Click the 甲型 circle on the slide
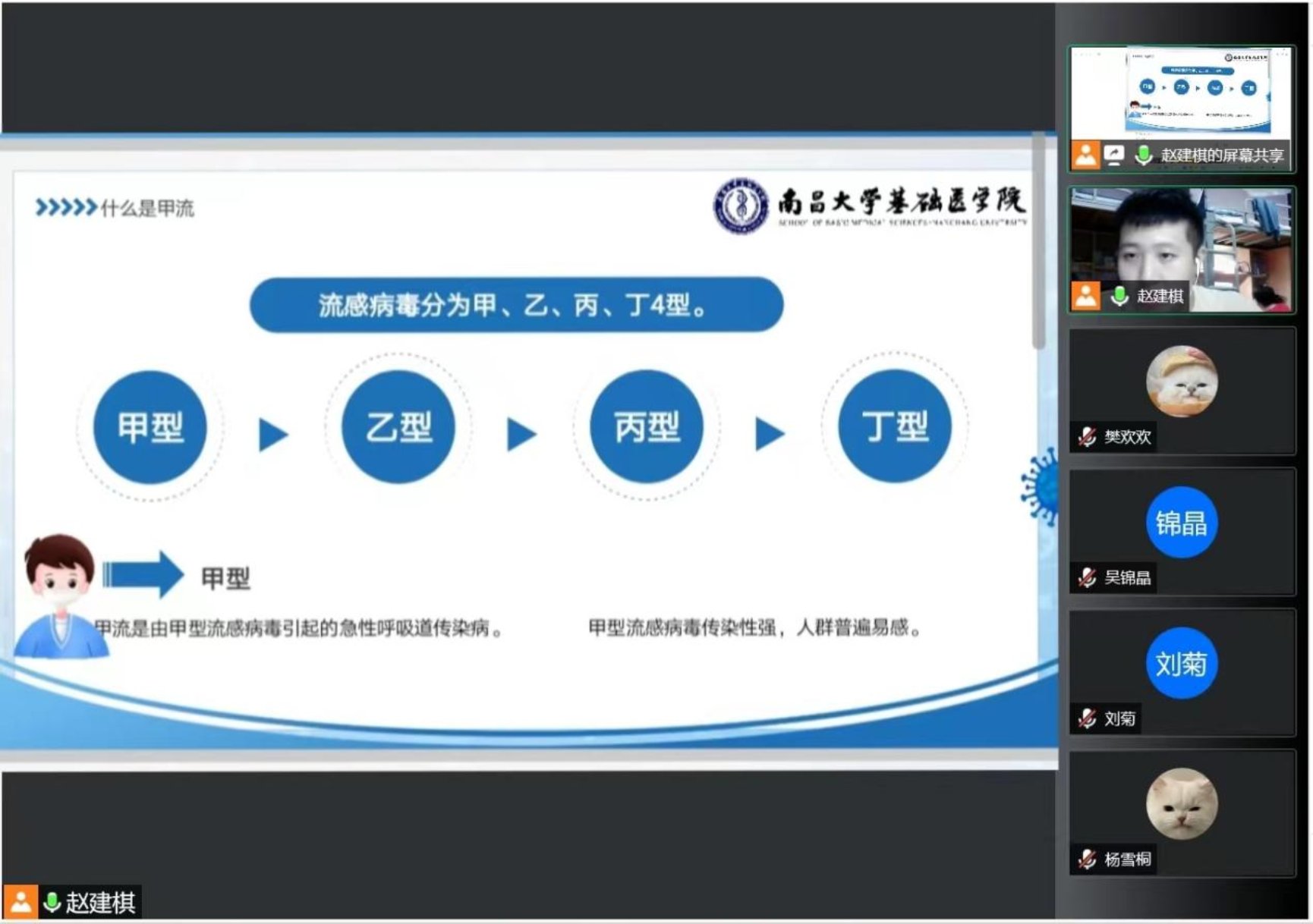Screen dimensions: 1313x924 (x=150, y=427)
